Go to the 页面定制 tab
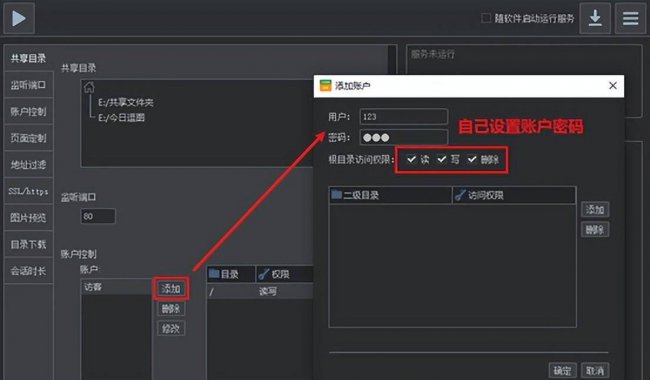This screenshot has height=380, width=650. coord(28,138)
